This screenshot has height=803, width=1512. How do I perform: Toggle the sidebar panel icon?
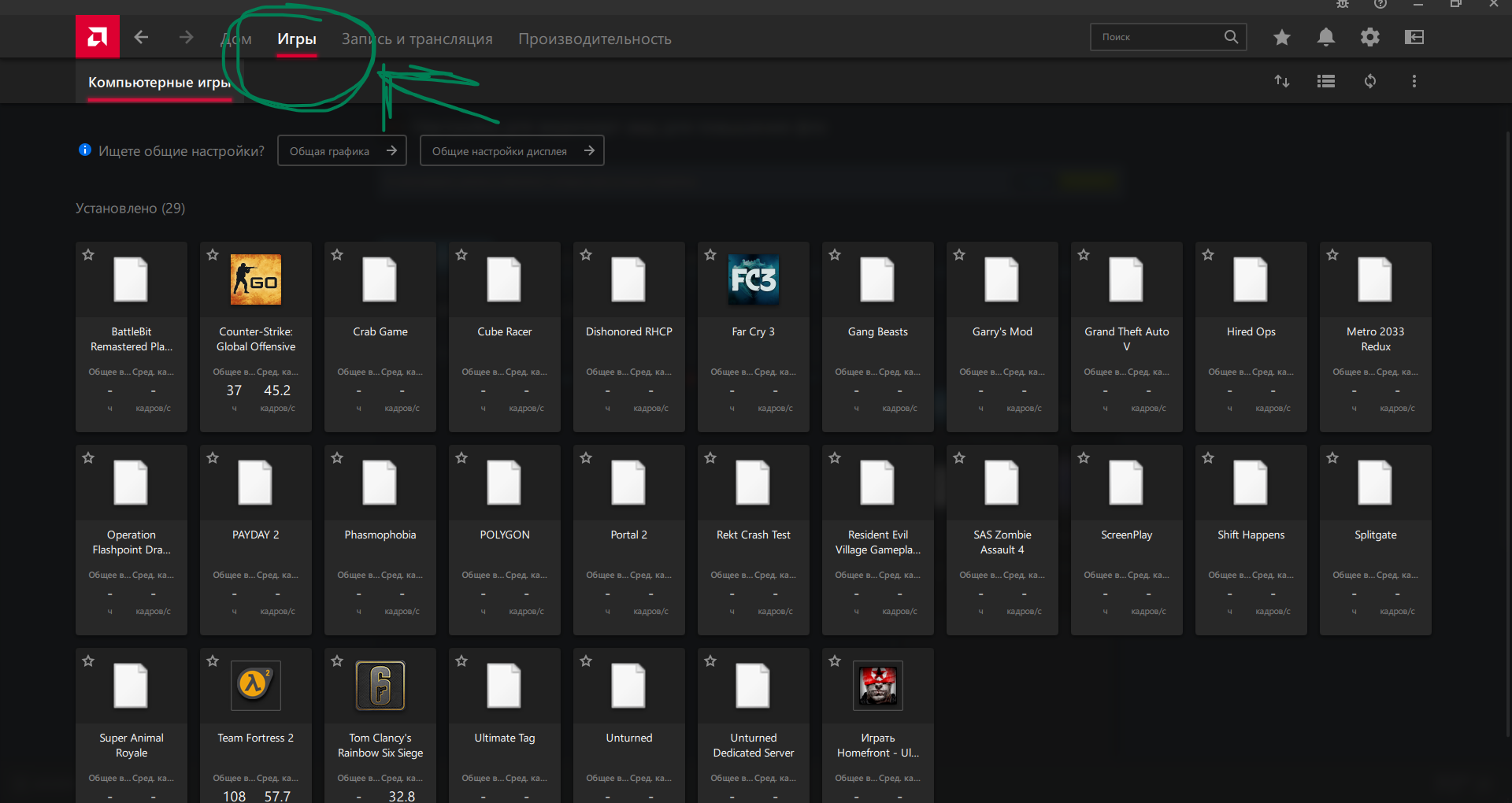pyautogui.click(x=1414, y=37)
